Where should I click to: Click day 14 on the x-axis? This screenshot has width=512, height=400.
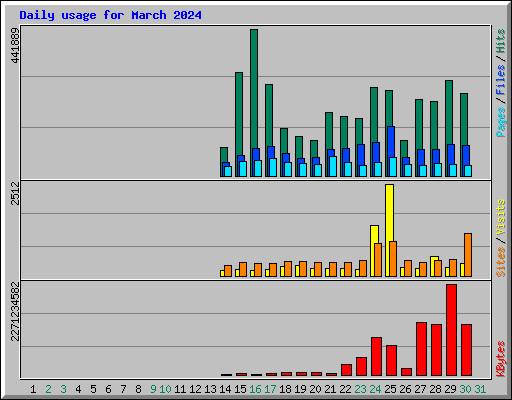tap(225, 389)
